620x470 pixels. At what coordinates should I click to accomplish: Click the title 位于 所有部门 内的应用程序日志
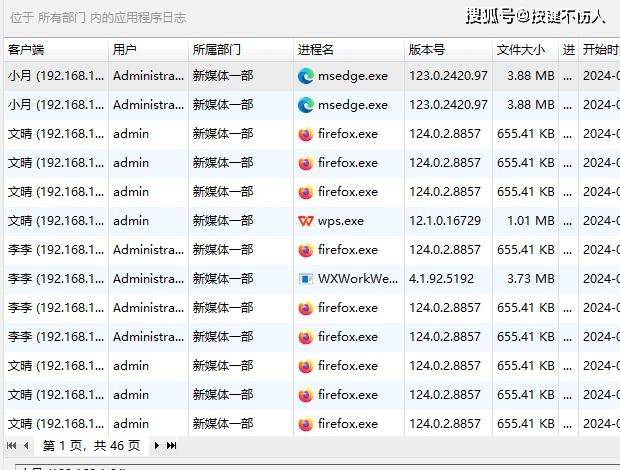point(98,17)
